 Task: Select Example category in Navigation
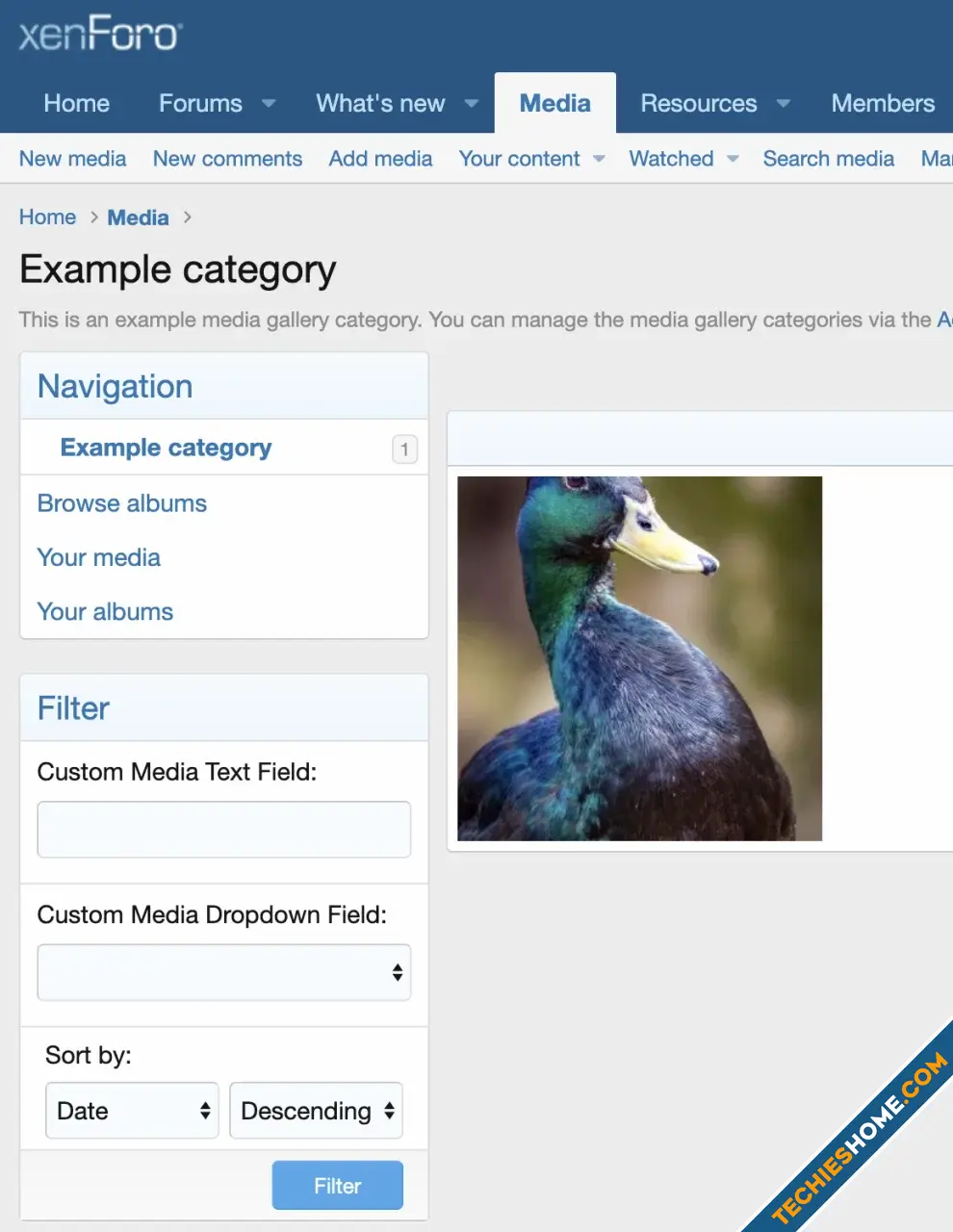(166, 448)
